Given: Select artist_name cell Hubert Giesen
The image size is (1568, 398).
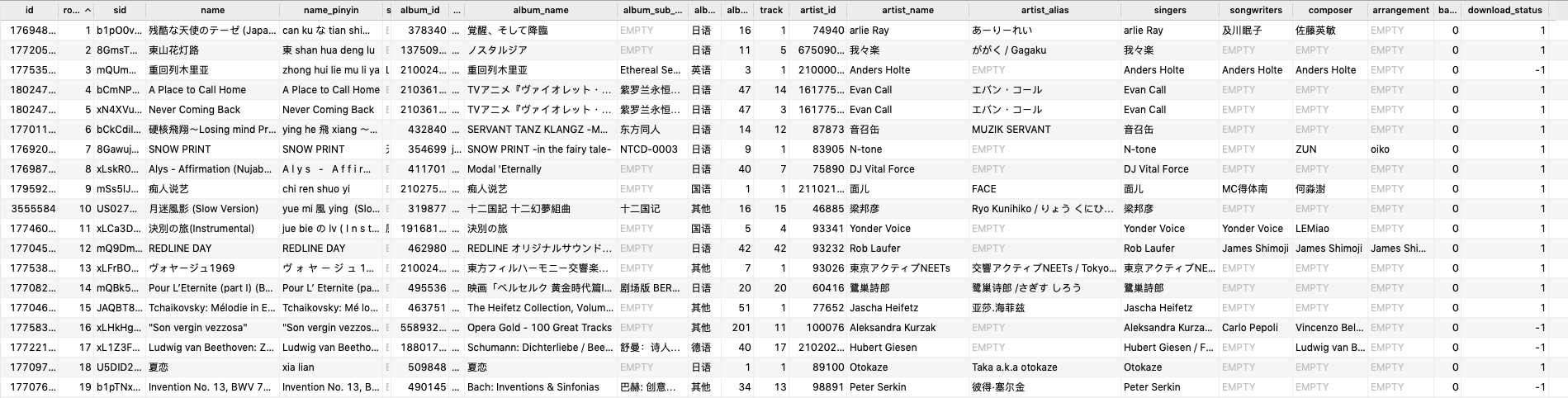Looking at the screenshot, I should coord(883,348).
